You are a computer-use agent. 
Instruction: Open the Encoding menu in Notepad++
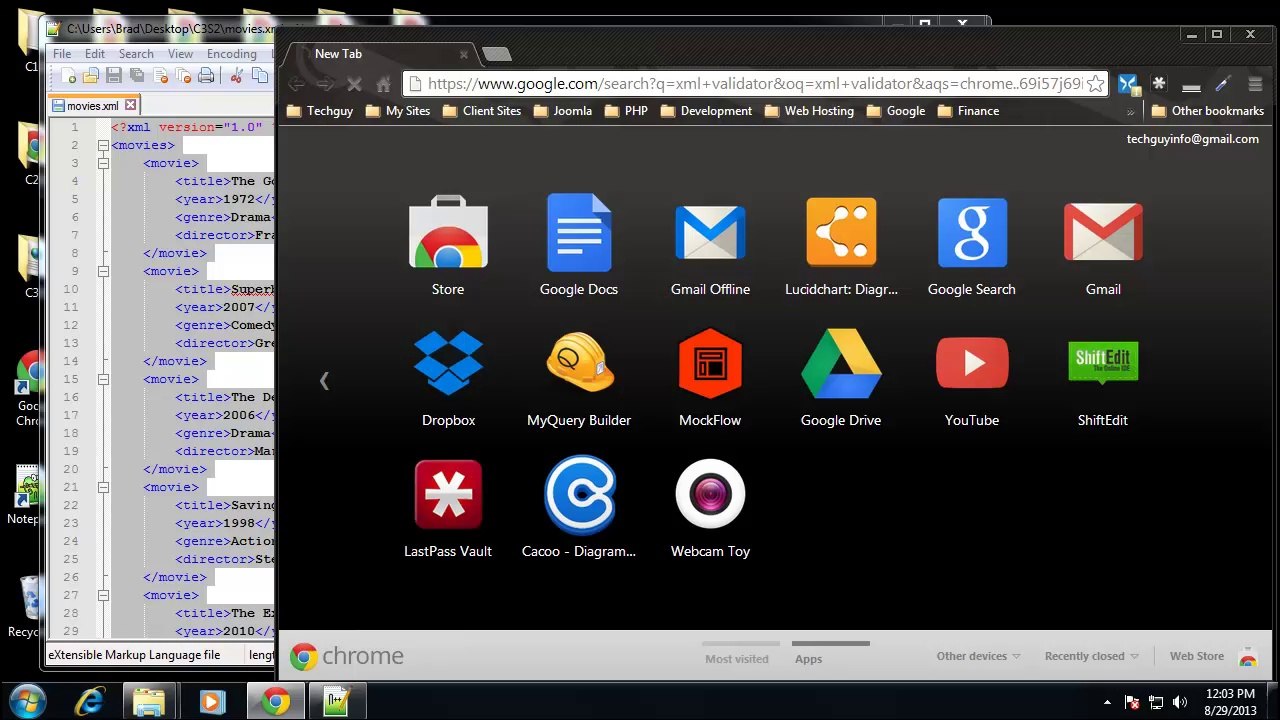coord(231,54)
